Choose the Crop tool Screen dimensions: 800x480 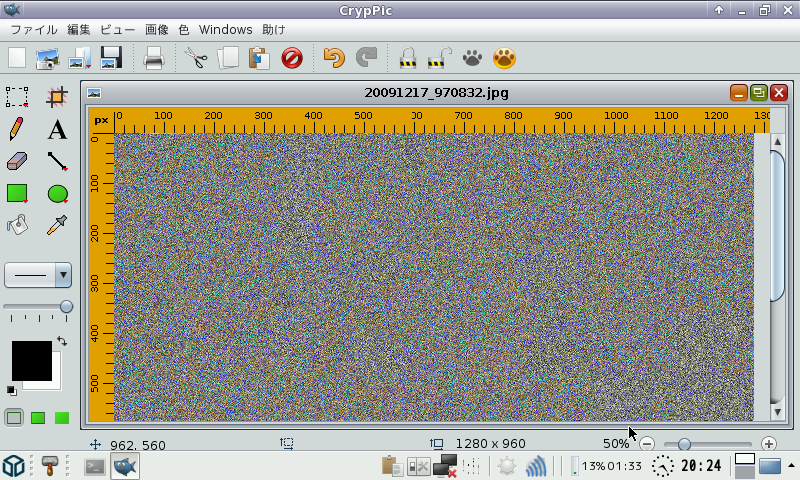57,96
